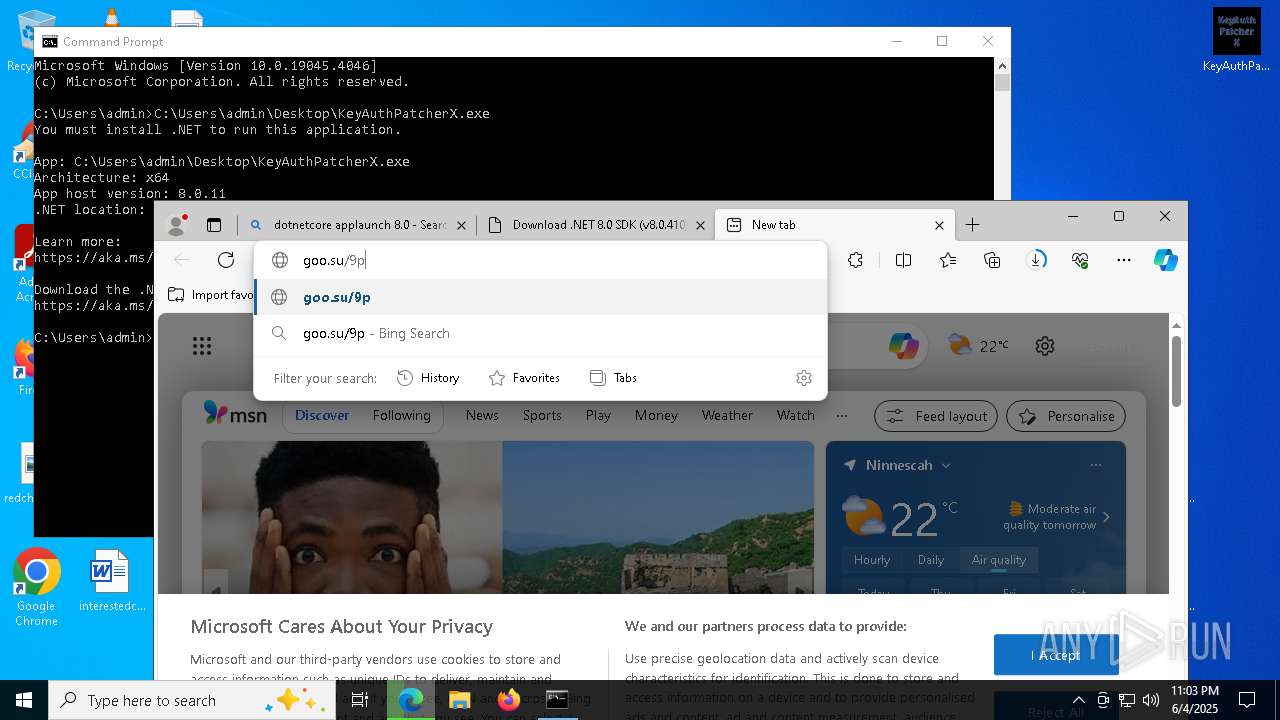Click the Split screen icon

904,260
